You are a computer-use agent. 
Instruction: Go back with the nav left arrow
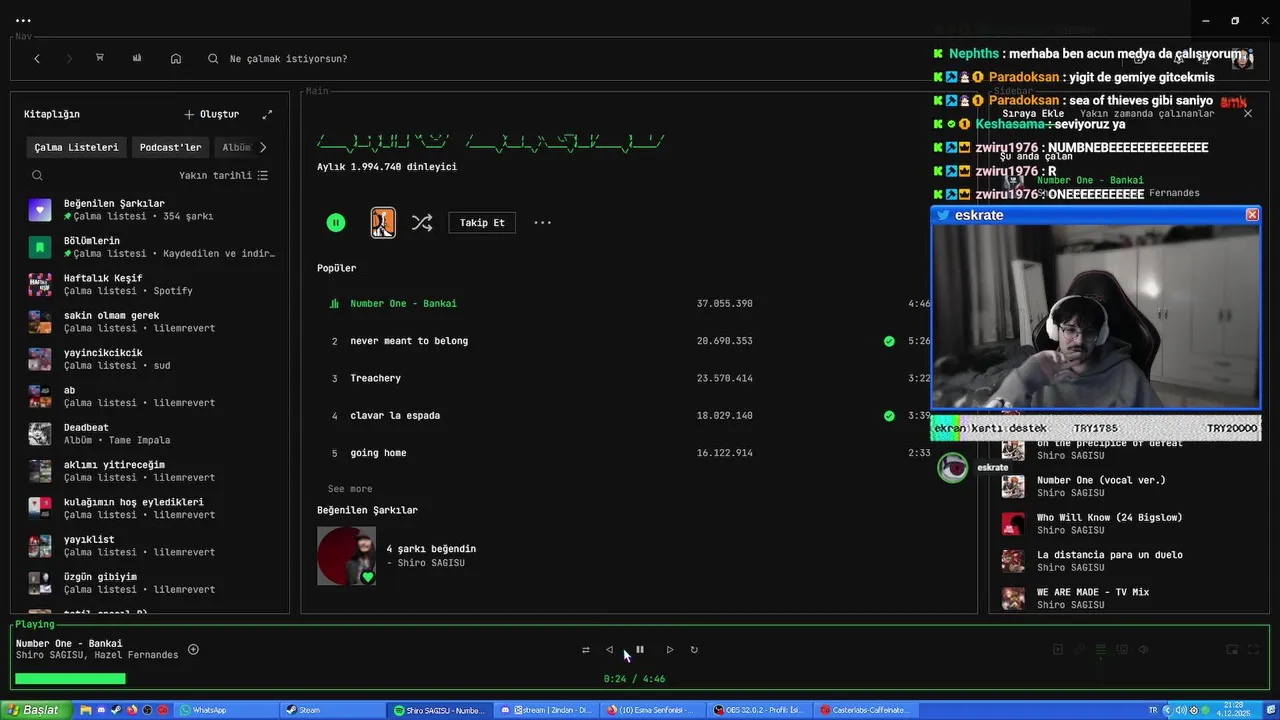(37, 59)
